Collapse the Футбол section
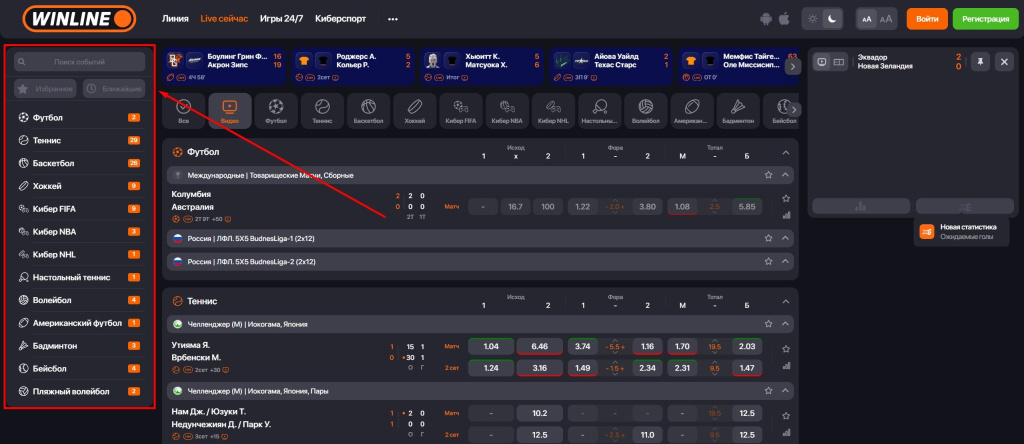The image size is (1024, 444). [x=785, y=152]
